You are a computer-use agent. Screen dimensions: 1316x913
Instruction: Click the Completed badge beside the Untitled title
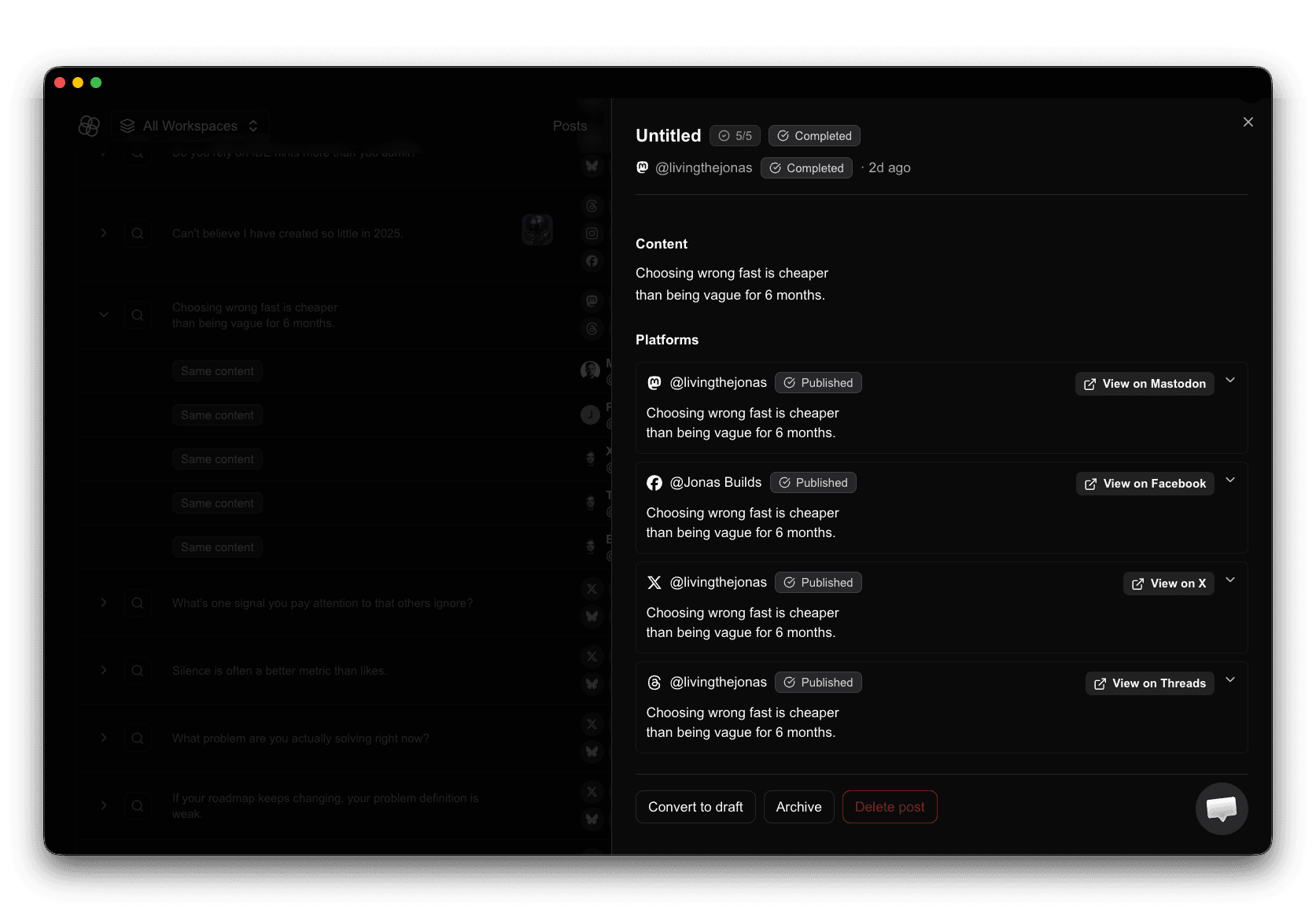(x=814, y=136)
